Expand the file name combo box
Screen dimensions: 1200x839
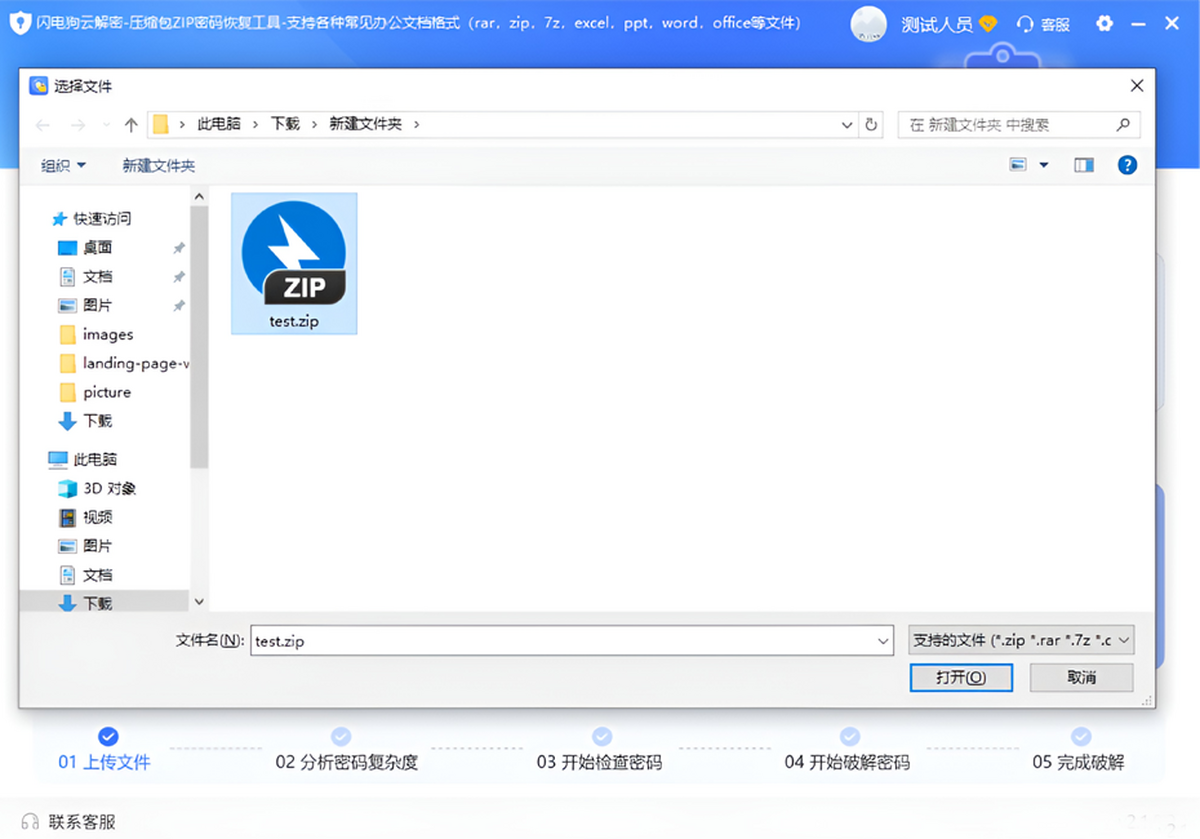tap(882, 641)
